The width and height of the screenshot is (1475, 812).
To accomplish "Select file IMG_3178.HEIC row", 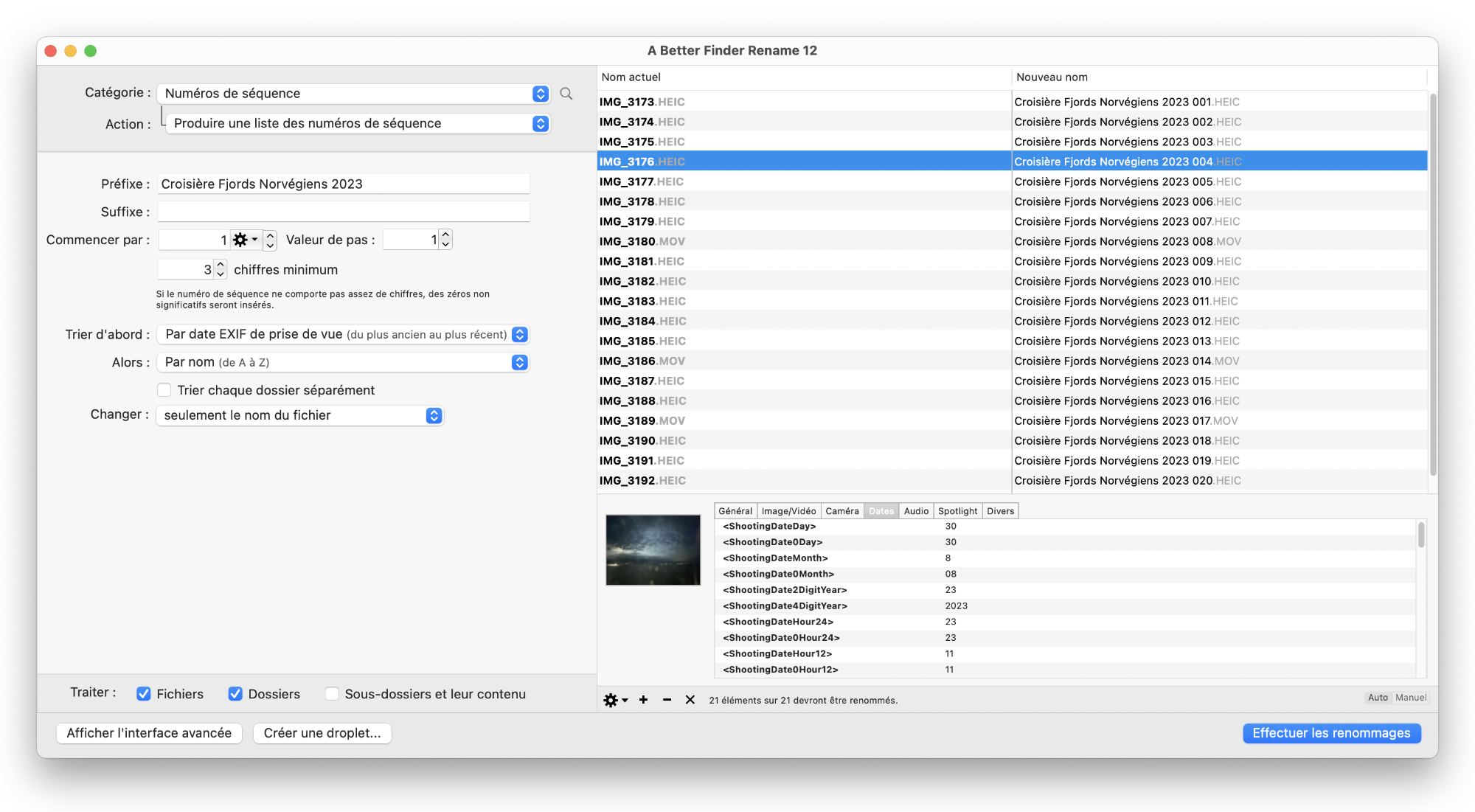I will (803, 201).
